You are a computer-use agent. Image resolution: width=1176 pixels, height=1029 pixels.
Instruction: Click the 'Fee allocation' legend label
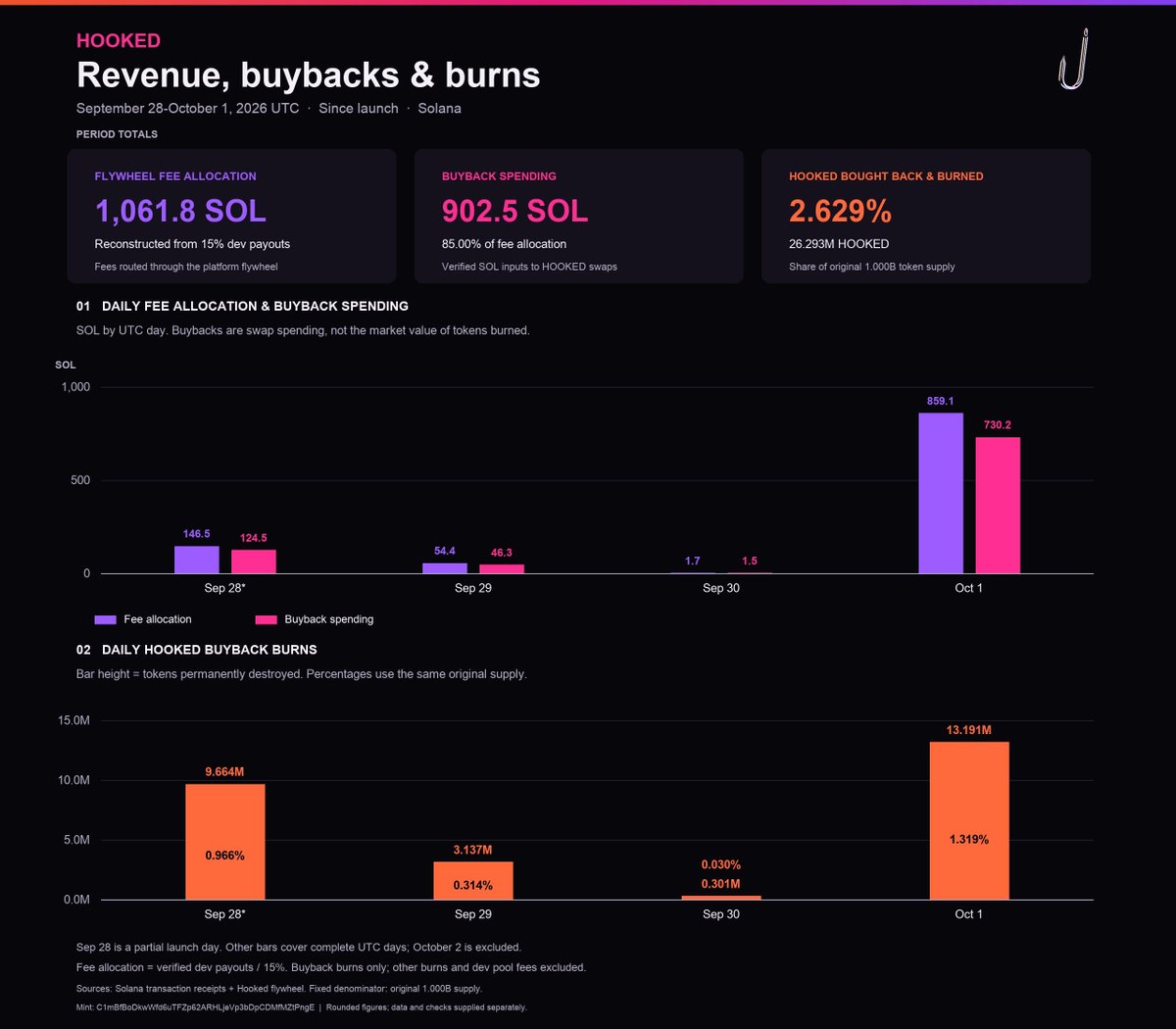[158, 619]
